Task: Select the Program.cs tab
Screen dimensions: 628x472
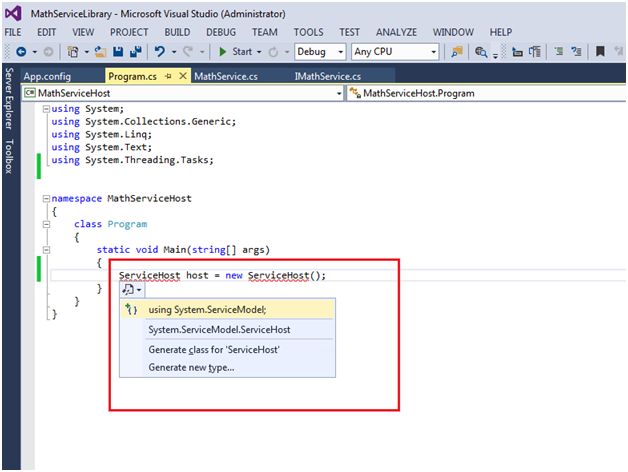Action: click(133, 76)
